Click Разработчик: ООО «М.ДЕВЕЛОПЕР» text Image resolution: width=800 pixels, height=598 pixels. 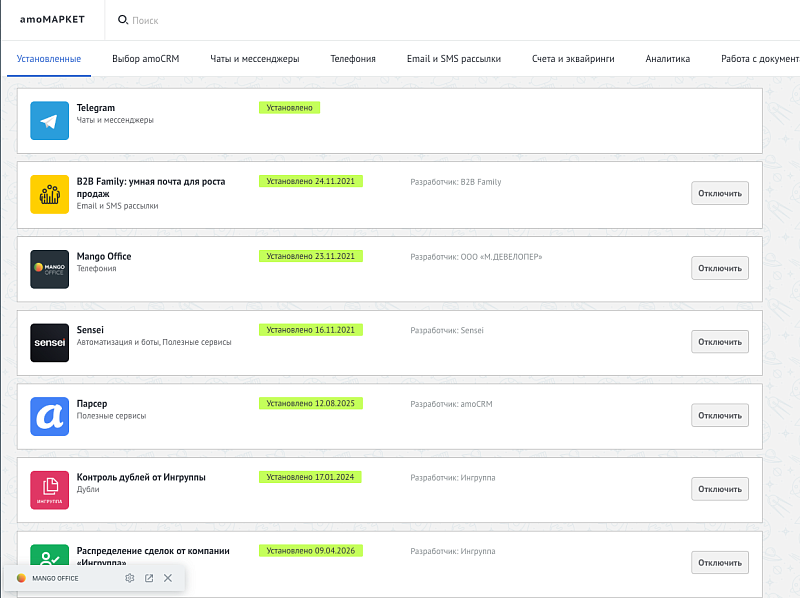pos(476,257)
